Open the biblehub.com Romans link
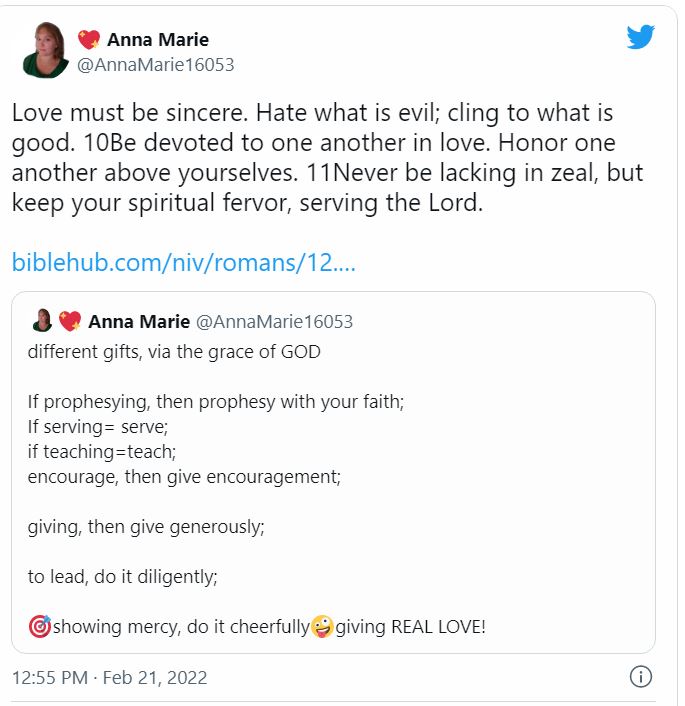685x706 pixels. [x=184, y=263]
